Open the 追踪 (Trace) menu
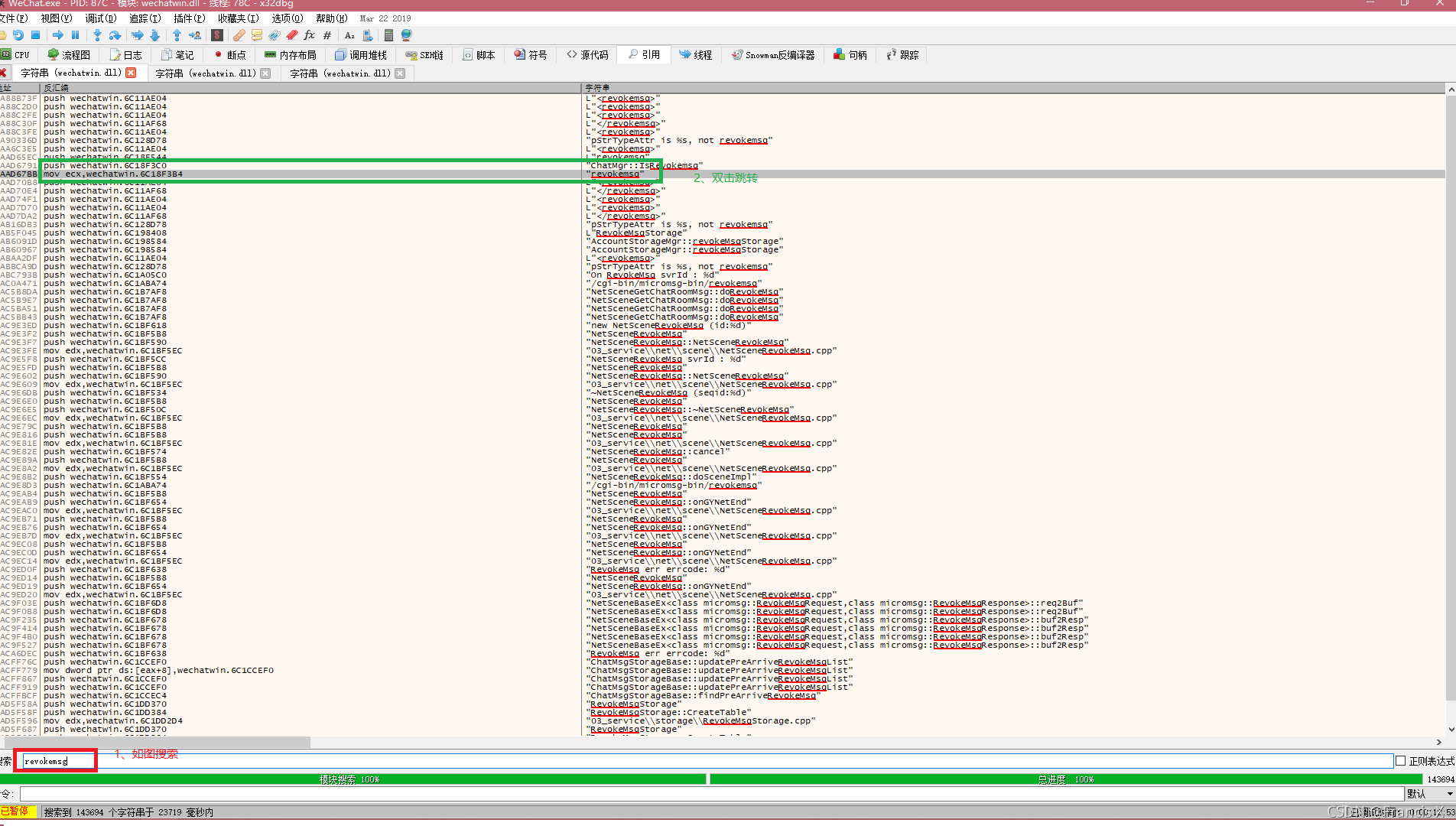Screen dimensions: 1456x826 point(145,18)
